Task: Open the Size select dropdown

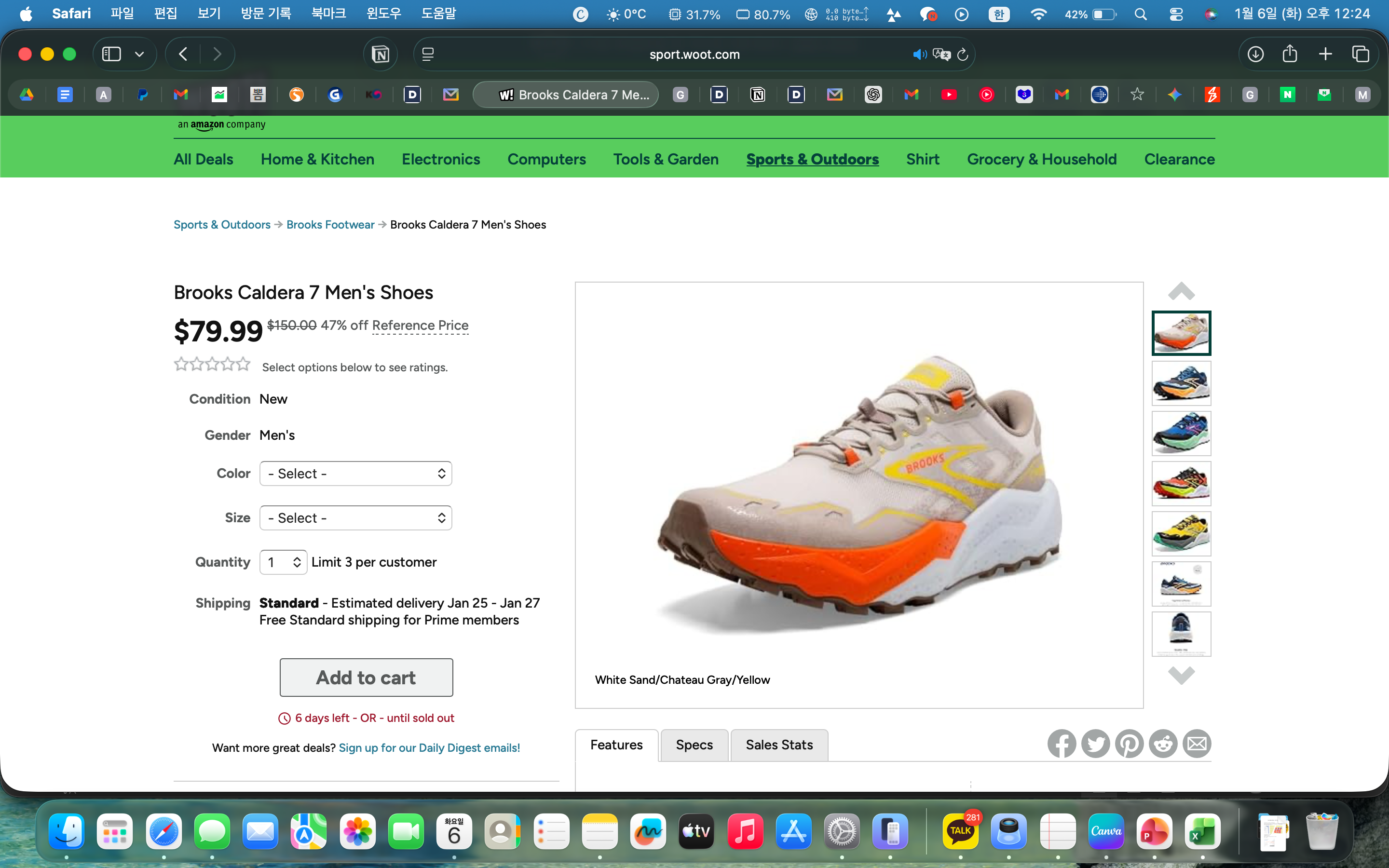Action: click(355, 518)
